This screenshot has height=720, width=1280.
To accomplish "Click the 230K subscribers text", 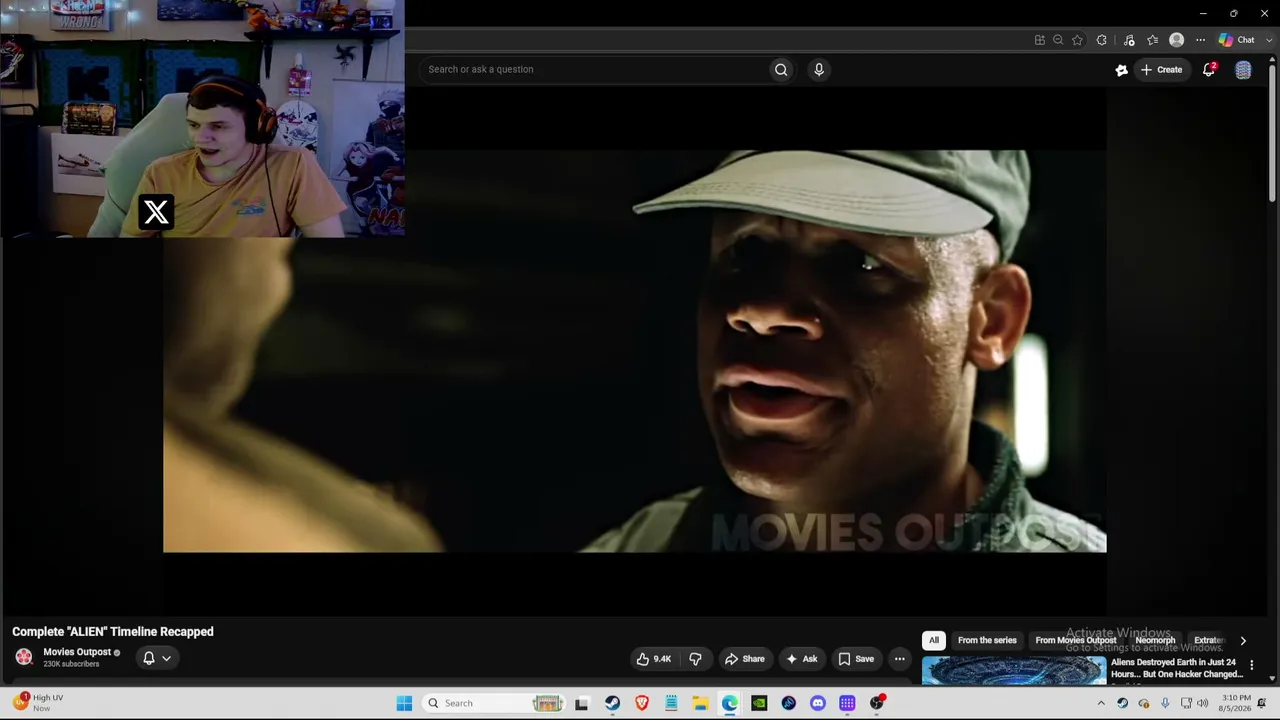I will coord(71,664).
